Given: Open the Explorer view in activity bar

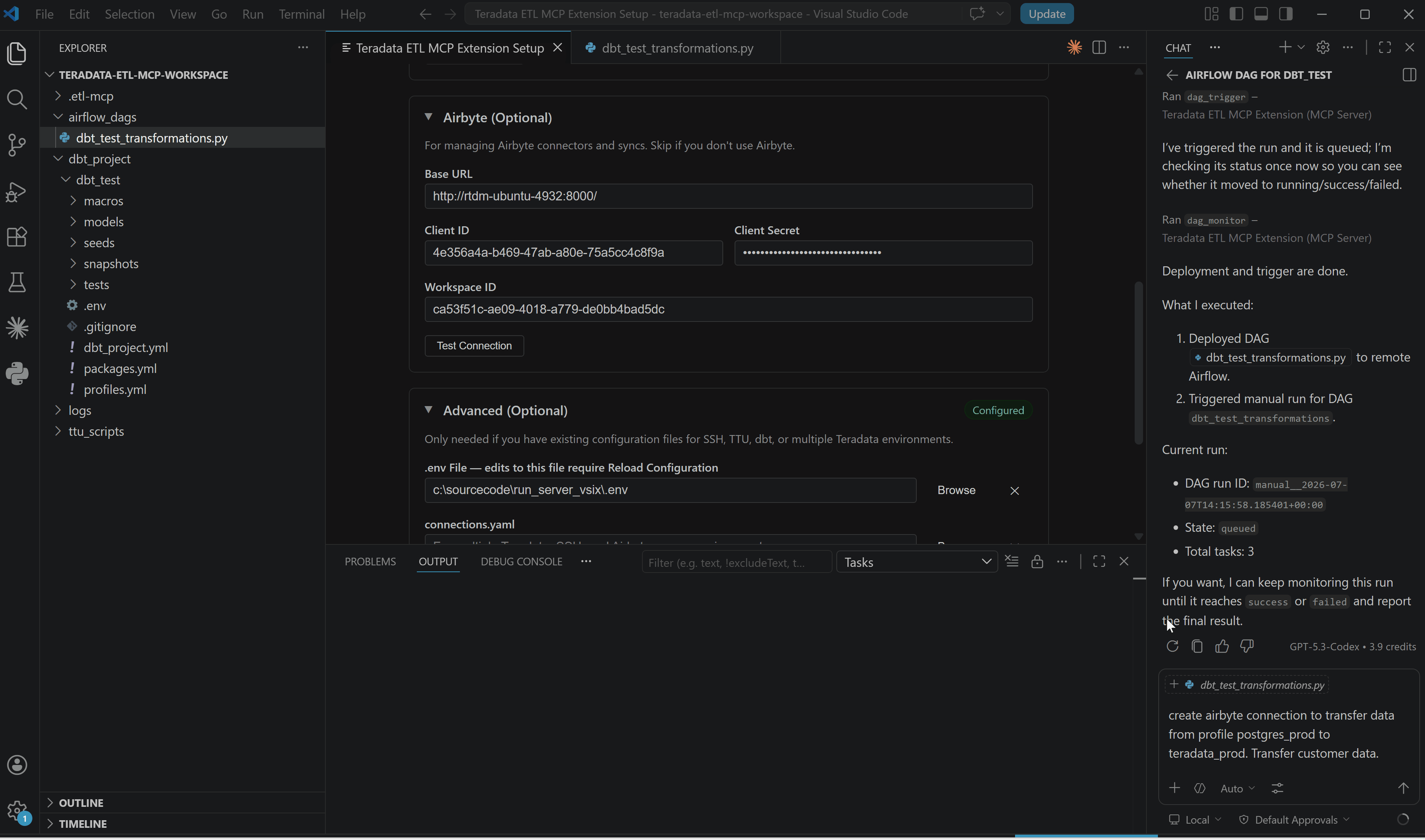Looking at the screenshot, I should [x=17, y=53].
